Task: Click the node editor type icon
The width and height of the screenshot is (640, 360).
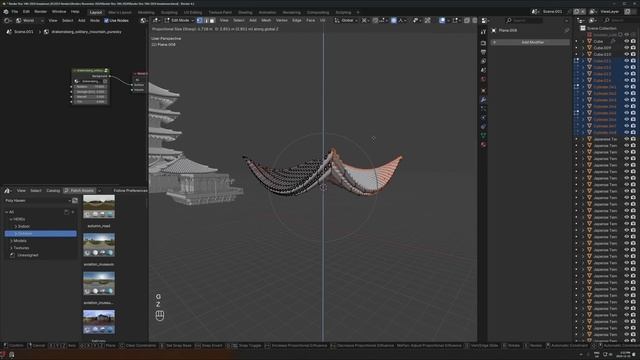Action: pyautogui.click(x=7, y=20)
